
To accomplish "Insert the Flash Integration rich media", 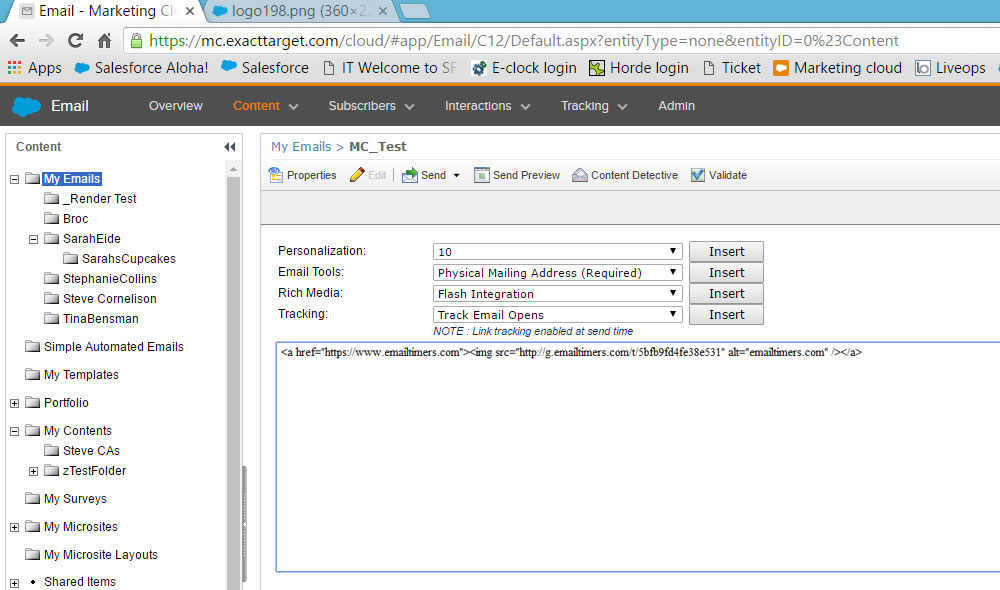I will 726,293.
